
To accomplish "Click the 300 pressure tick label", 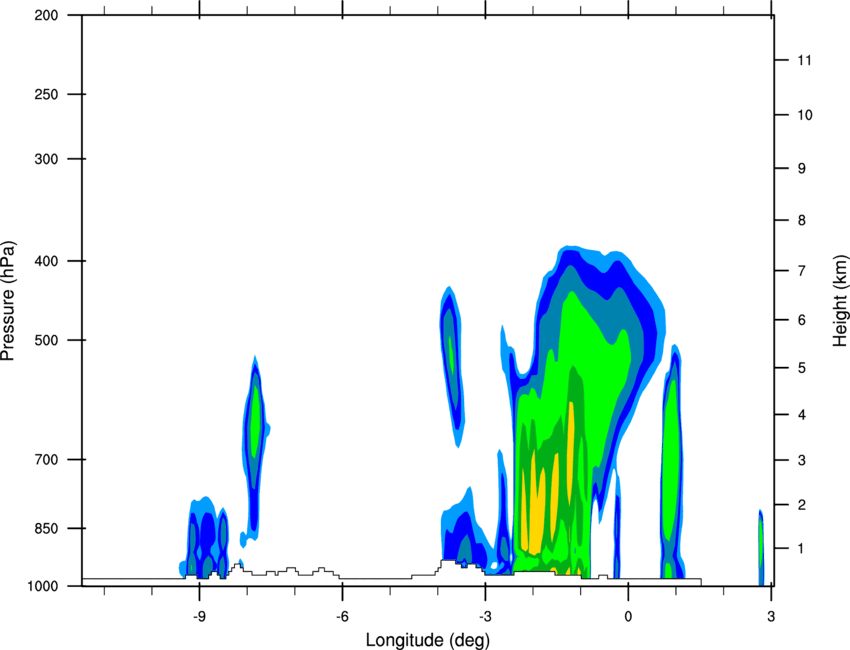I will (46, 159).
